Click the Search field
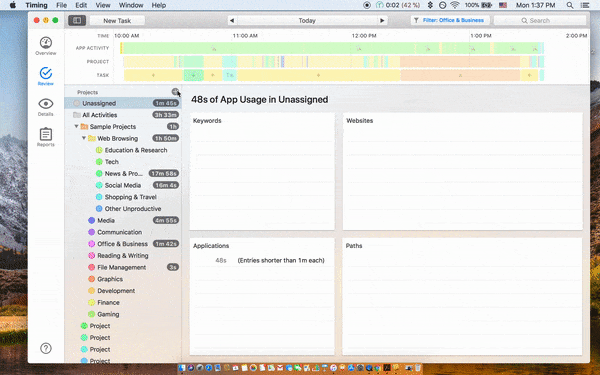 pos(540,21)
